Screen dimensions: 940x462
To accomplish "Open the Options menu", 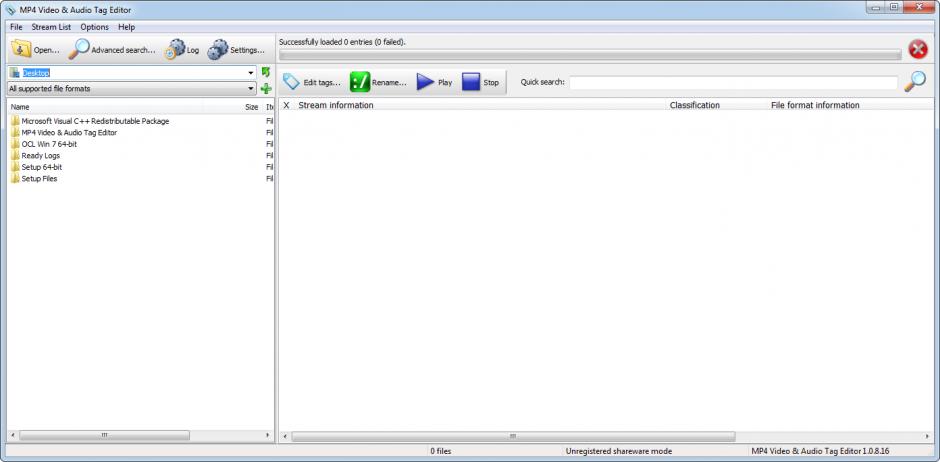I will pos(95,27).
